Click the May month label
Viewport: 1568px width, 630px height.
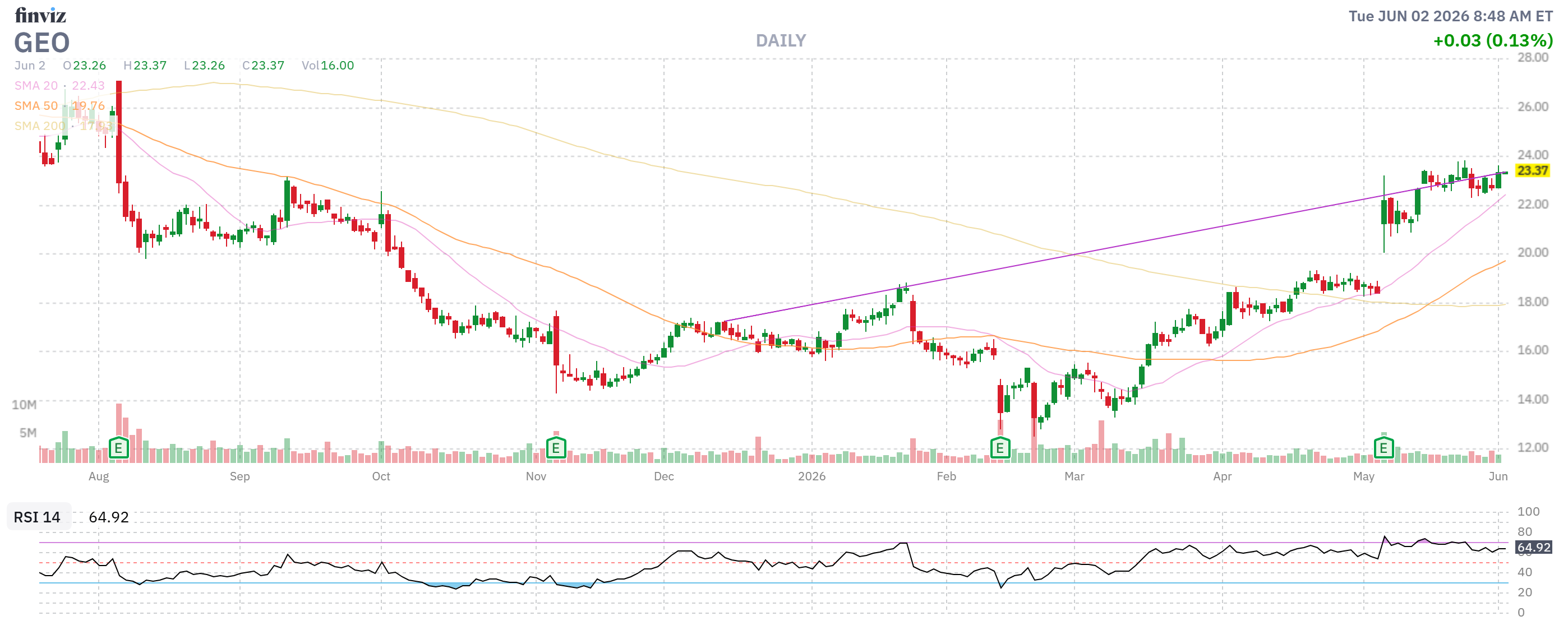tap(1363, 477)
